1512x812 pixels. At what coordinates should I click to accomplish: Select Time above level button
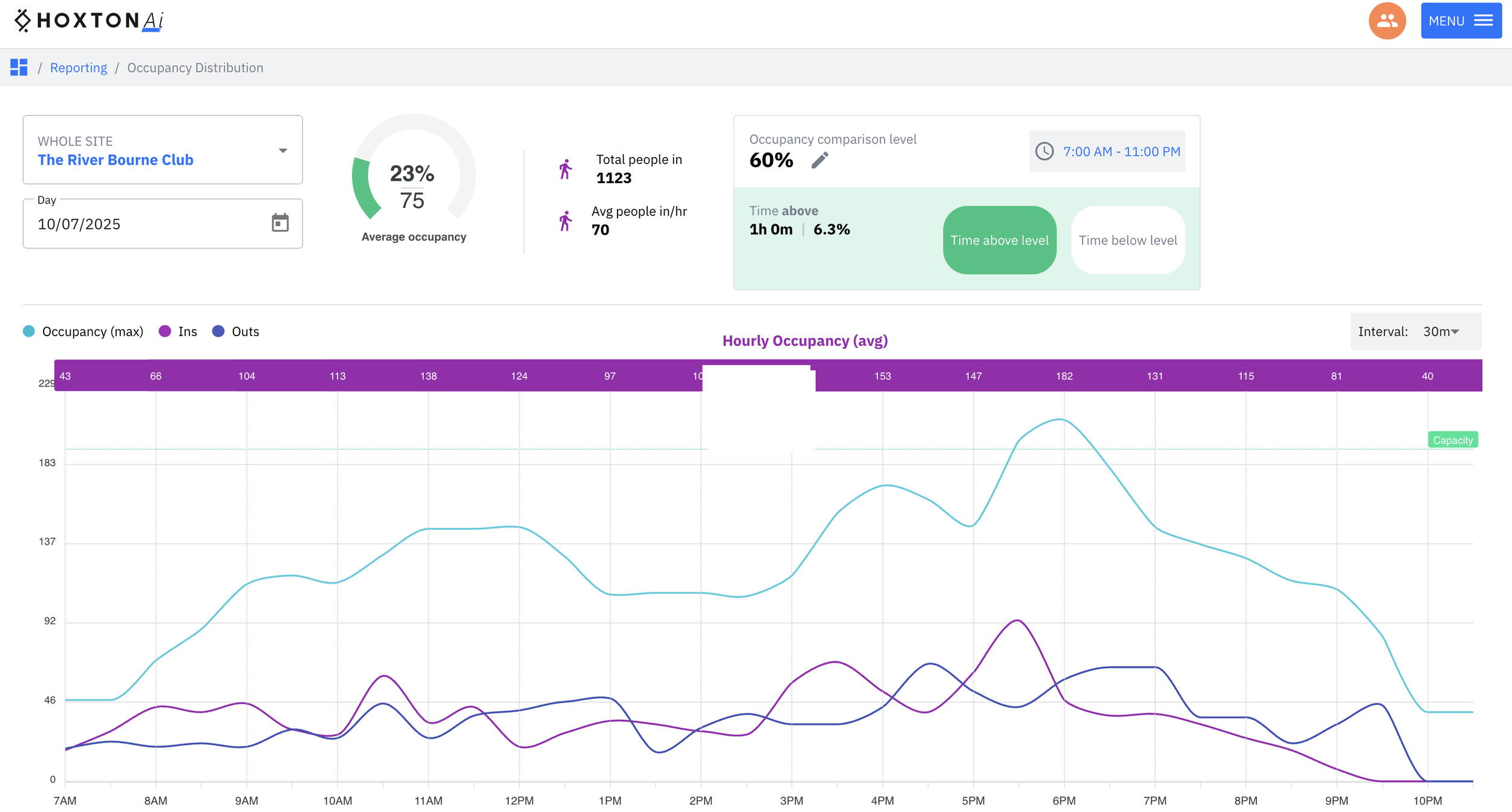999,240
